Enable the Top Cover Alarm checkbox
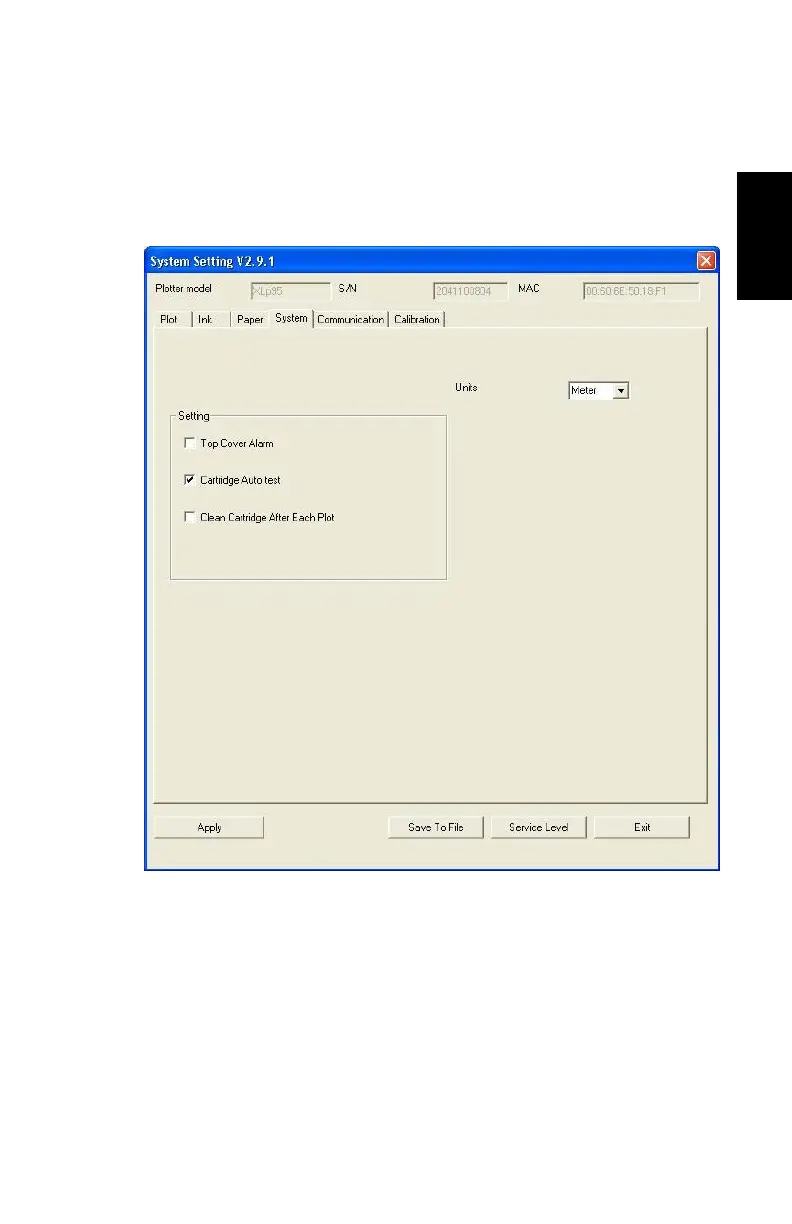The width and height of the screenshot is (792, 1224). (190, 443)
